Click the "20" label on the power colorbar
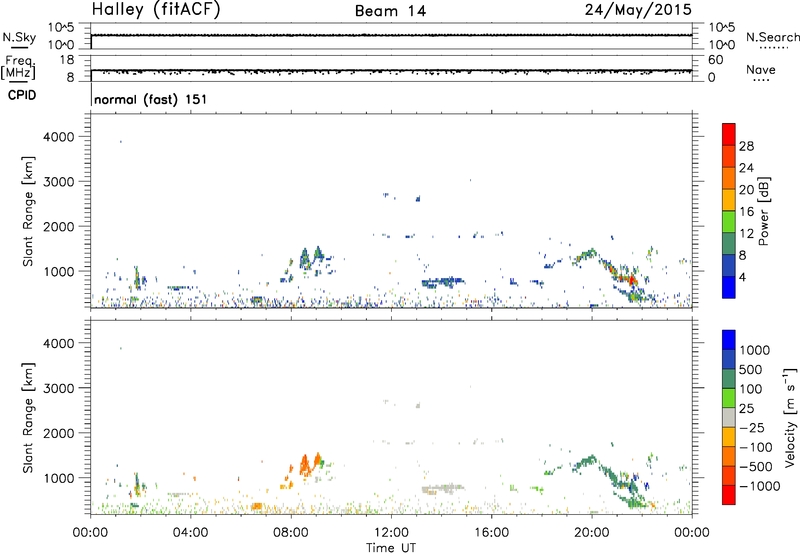The image size is (800, 554). (746, 190)
